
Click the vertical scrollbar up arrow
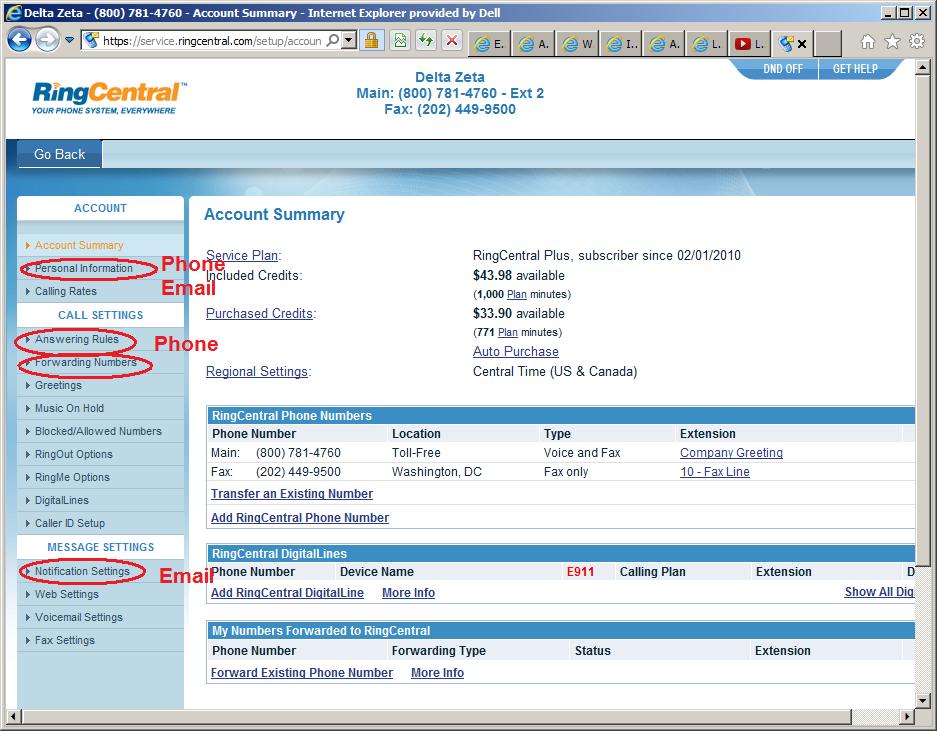coord(923,67)
